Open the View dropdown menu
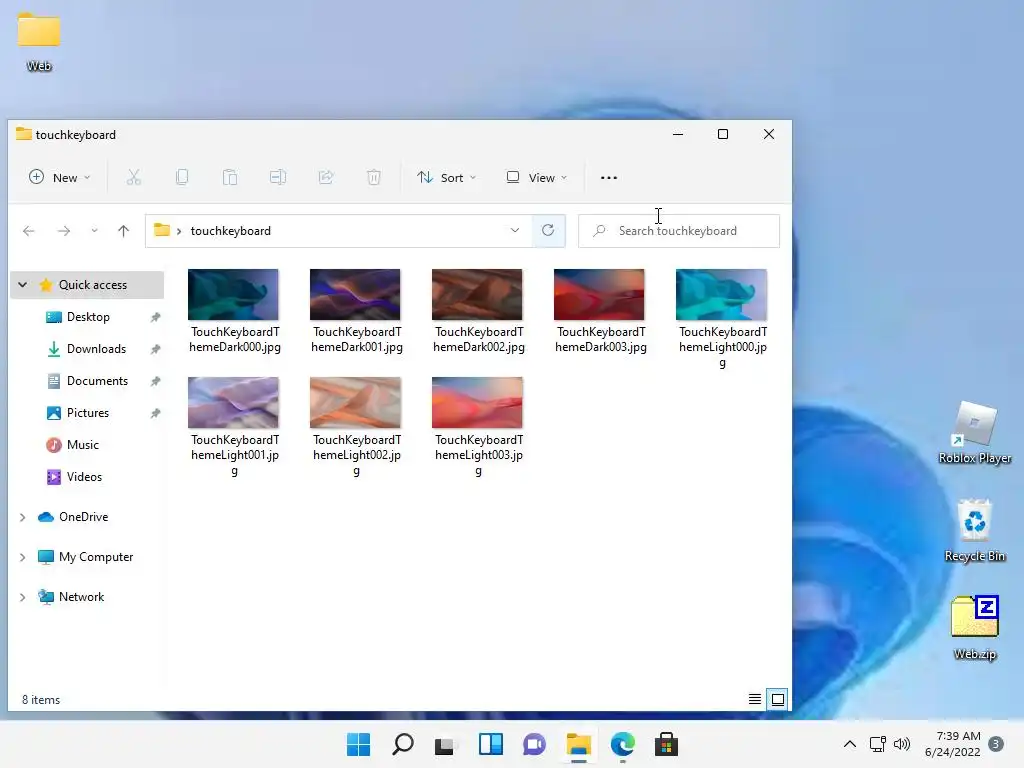Screen dimensions: 1024x768 [537, 178]
